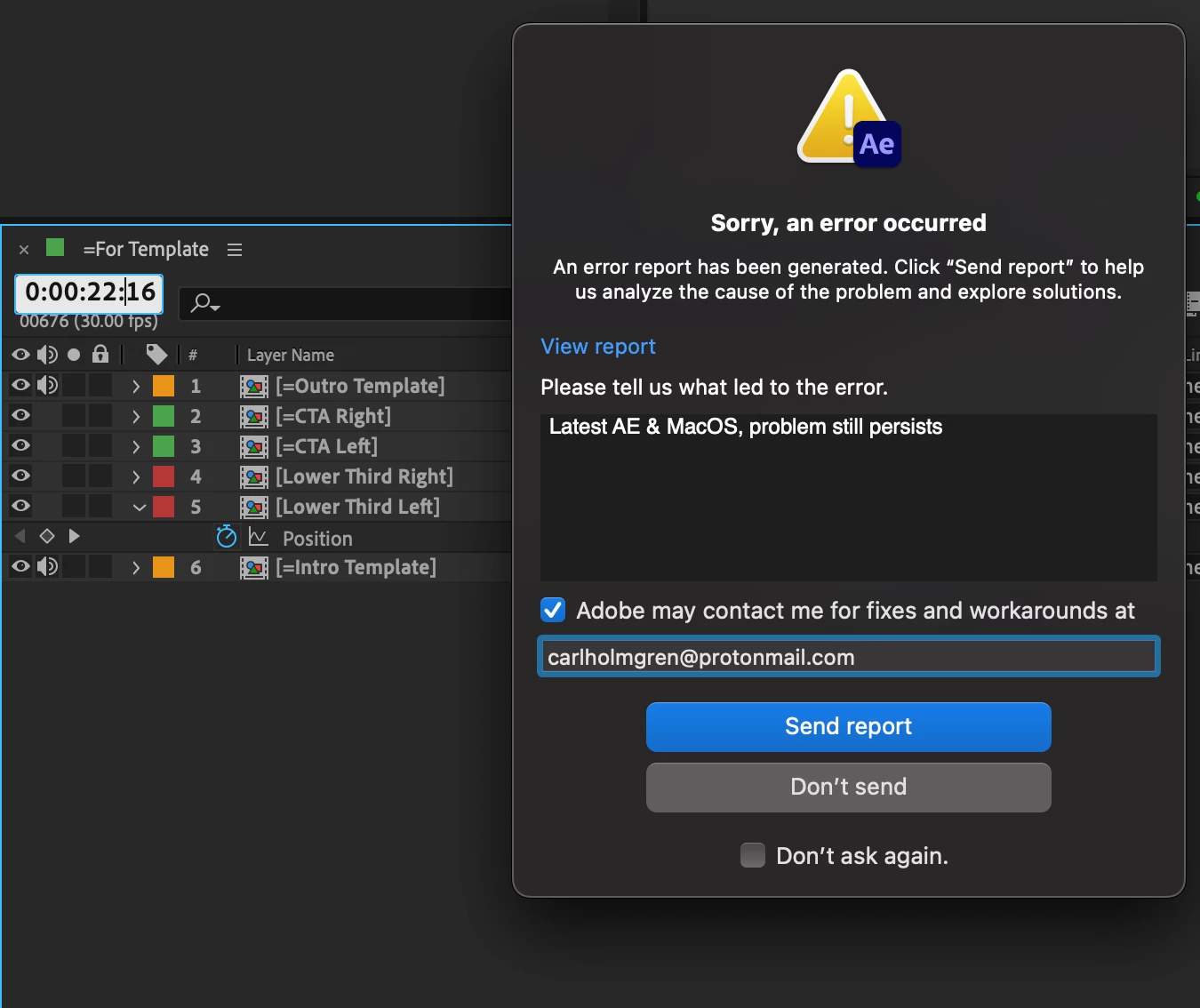Screen dimensions: 1200x1008
Task: Click the Video eye column header icon
Action: pos(20,355)
